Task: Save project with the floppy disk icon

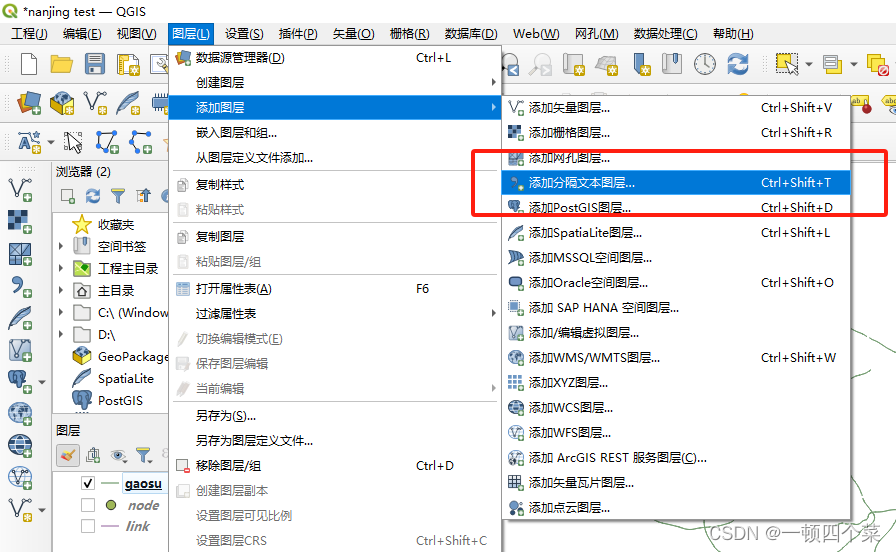Action: tap(95, 64)
